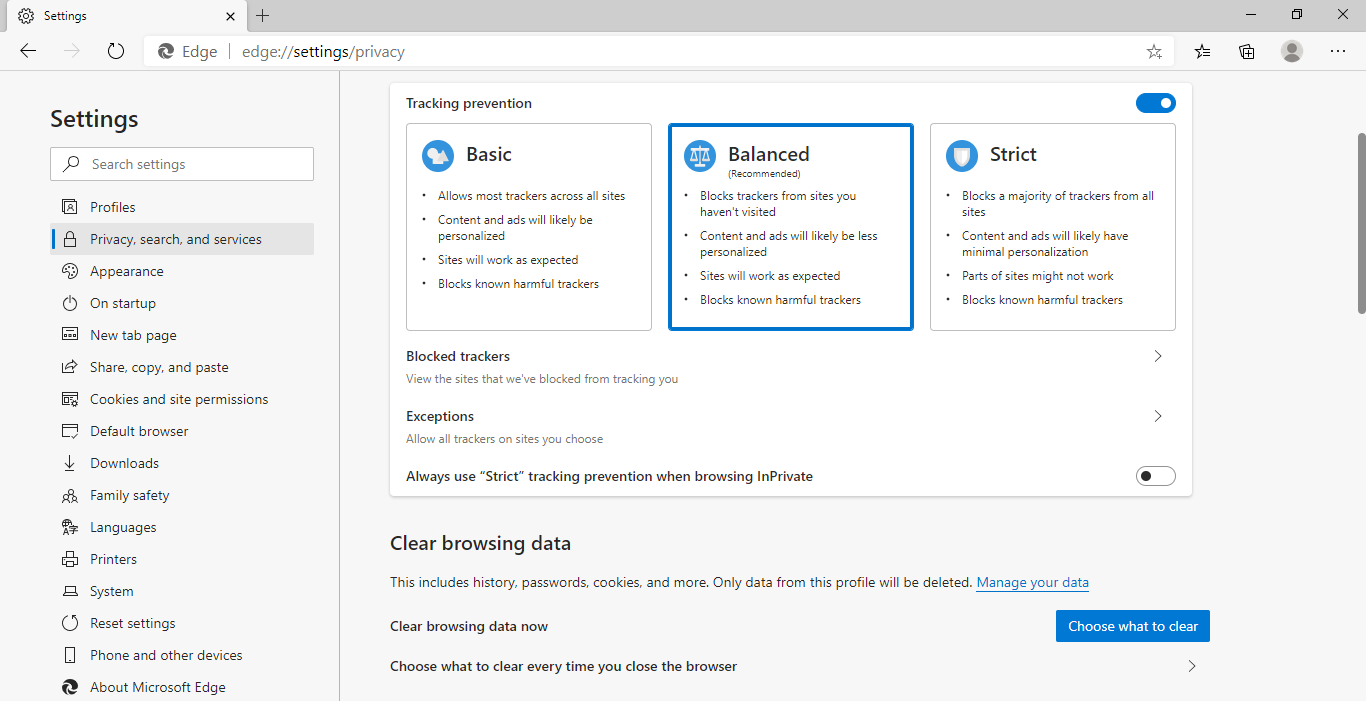Select the Basic tracking prevention card
1366x701 pixels.
(528, 227)
